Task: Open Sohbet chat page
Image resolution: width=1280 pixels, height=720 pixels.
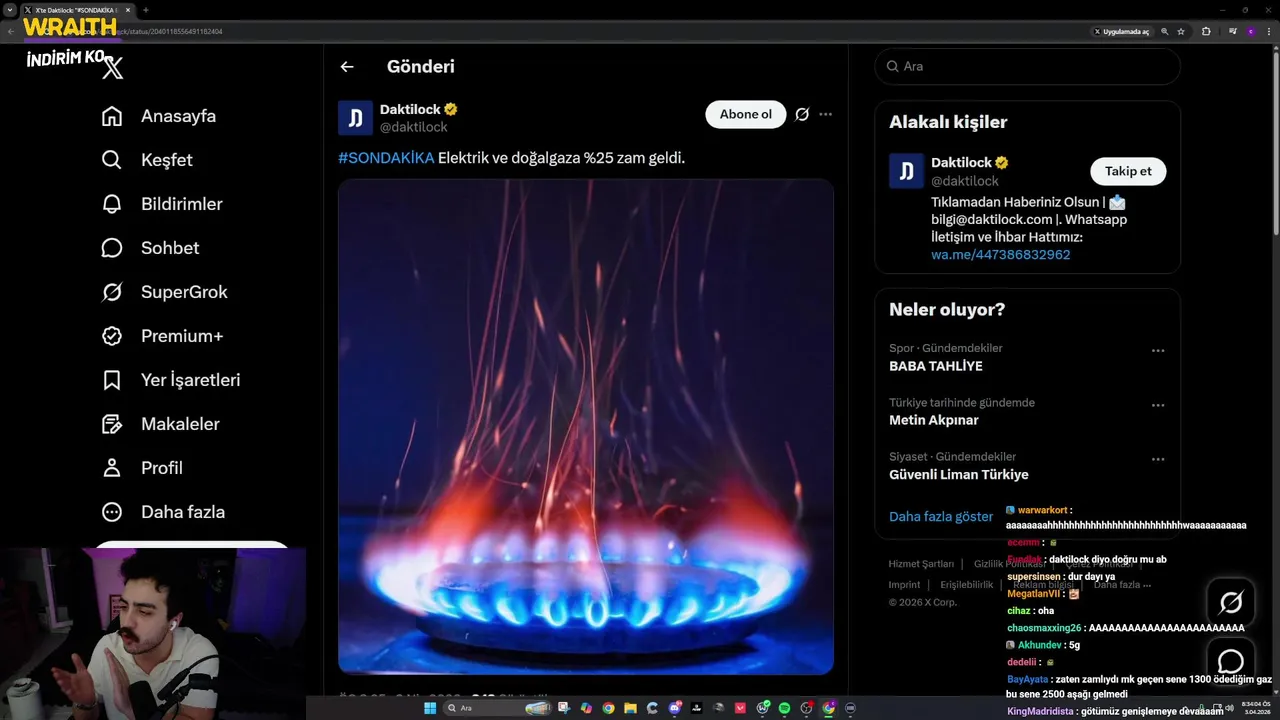Action: pyautogui.click(x=150, y=248)
